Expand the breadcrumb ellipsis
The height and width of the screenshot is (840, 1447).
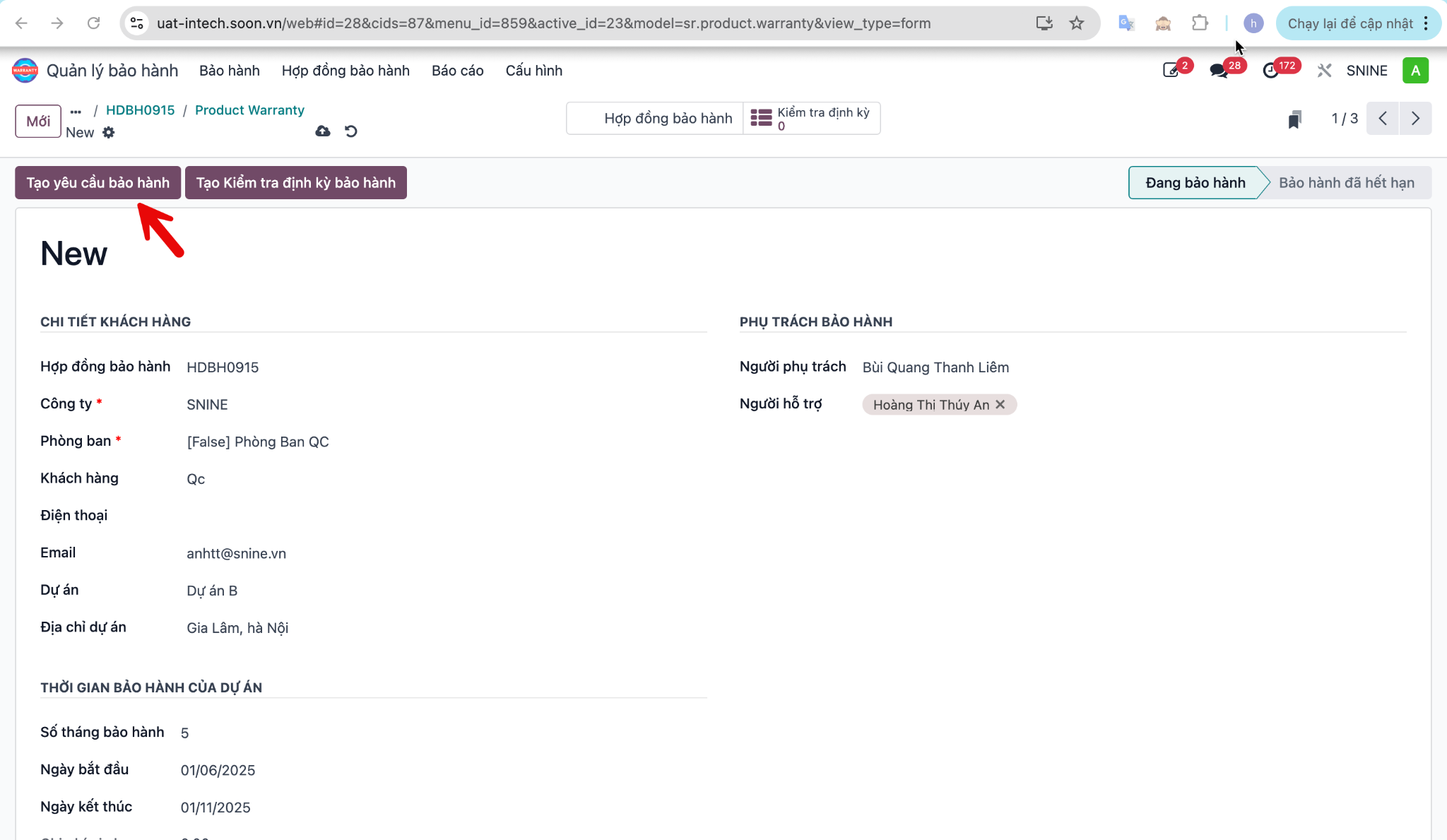[x=76, y=112]
